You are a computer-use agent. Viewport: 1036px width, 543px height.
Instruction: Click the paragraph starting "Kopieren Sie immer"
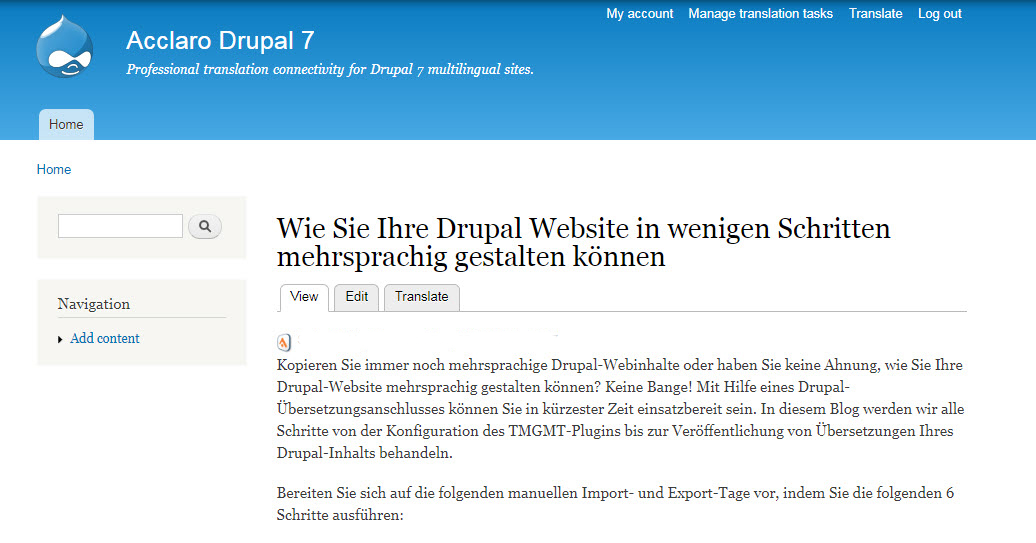point(620,409)
